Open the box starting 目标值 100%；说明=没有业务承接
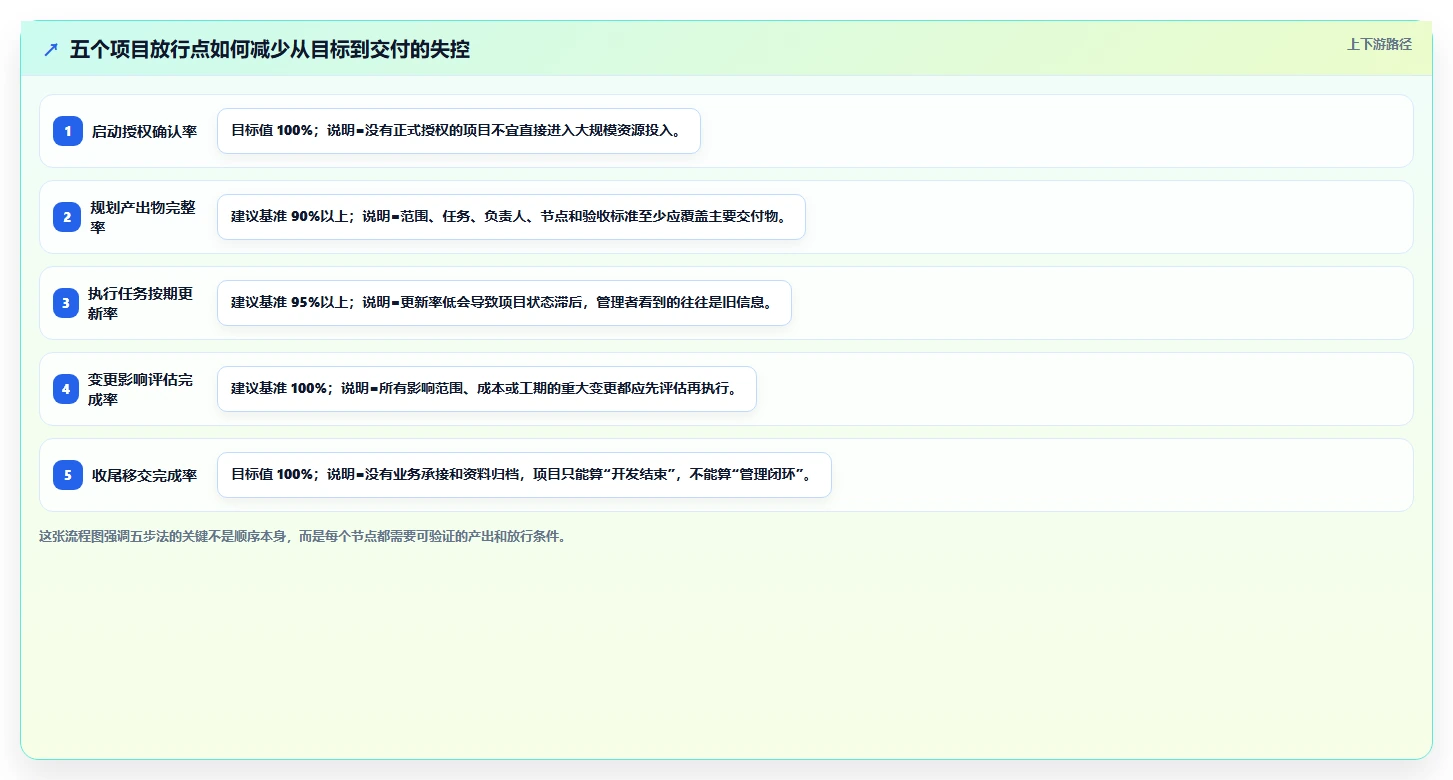 (x=524, y=475)
